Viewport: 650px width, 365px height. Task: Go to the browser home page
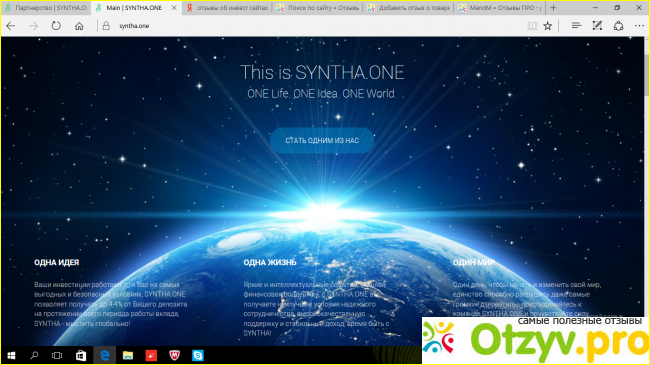point(79,26)
